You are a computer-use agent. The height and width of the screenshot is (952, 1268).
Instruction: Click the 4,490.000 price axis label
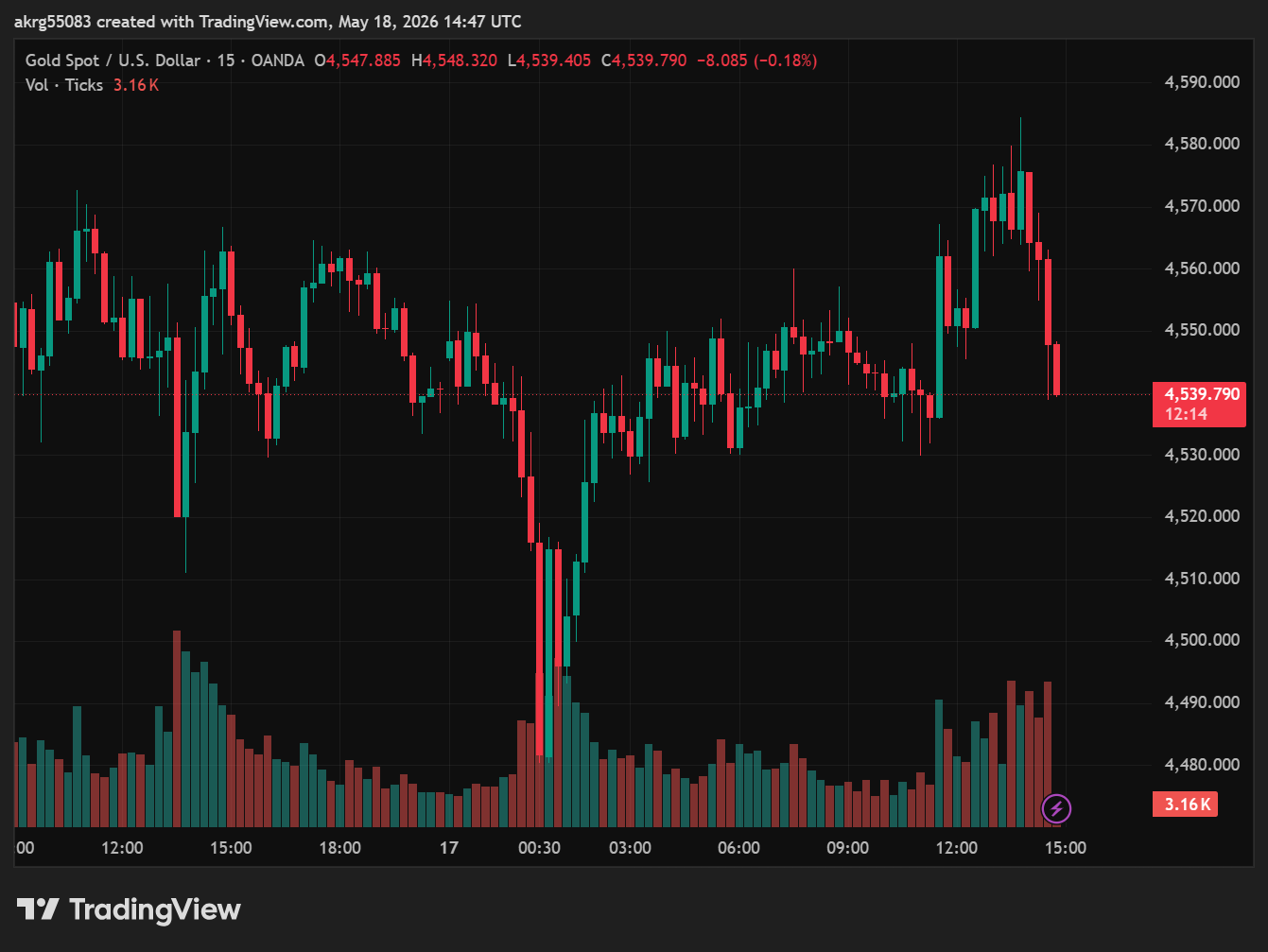point(1202,702)
